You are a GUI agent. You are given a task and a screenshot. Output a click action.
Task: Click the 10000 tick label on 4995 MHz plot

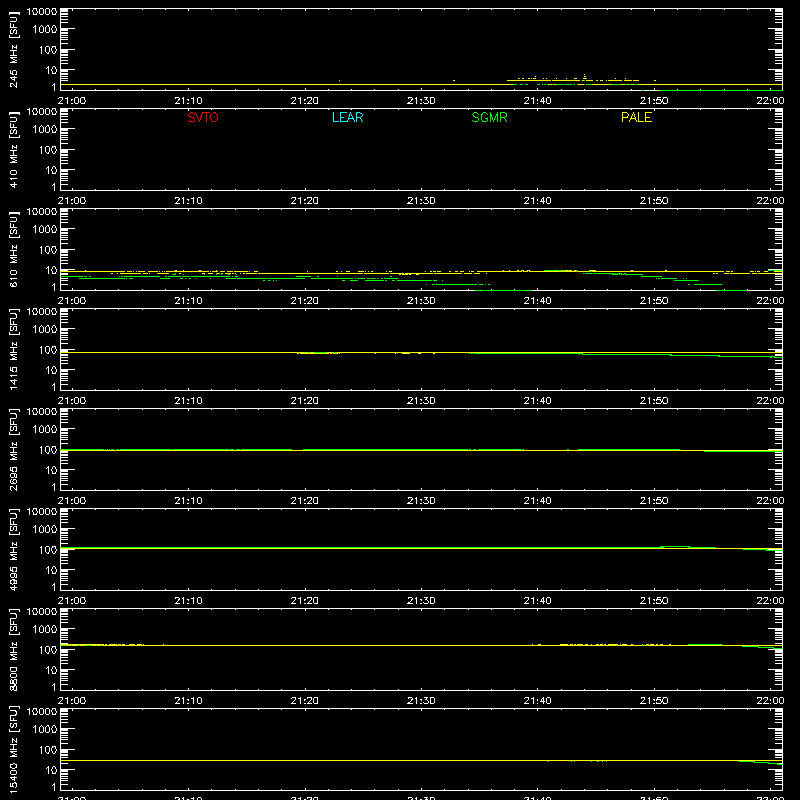tap(42, 512)
